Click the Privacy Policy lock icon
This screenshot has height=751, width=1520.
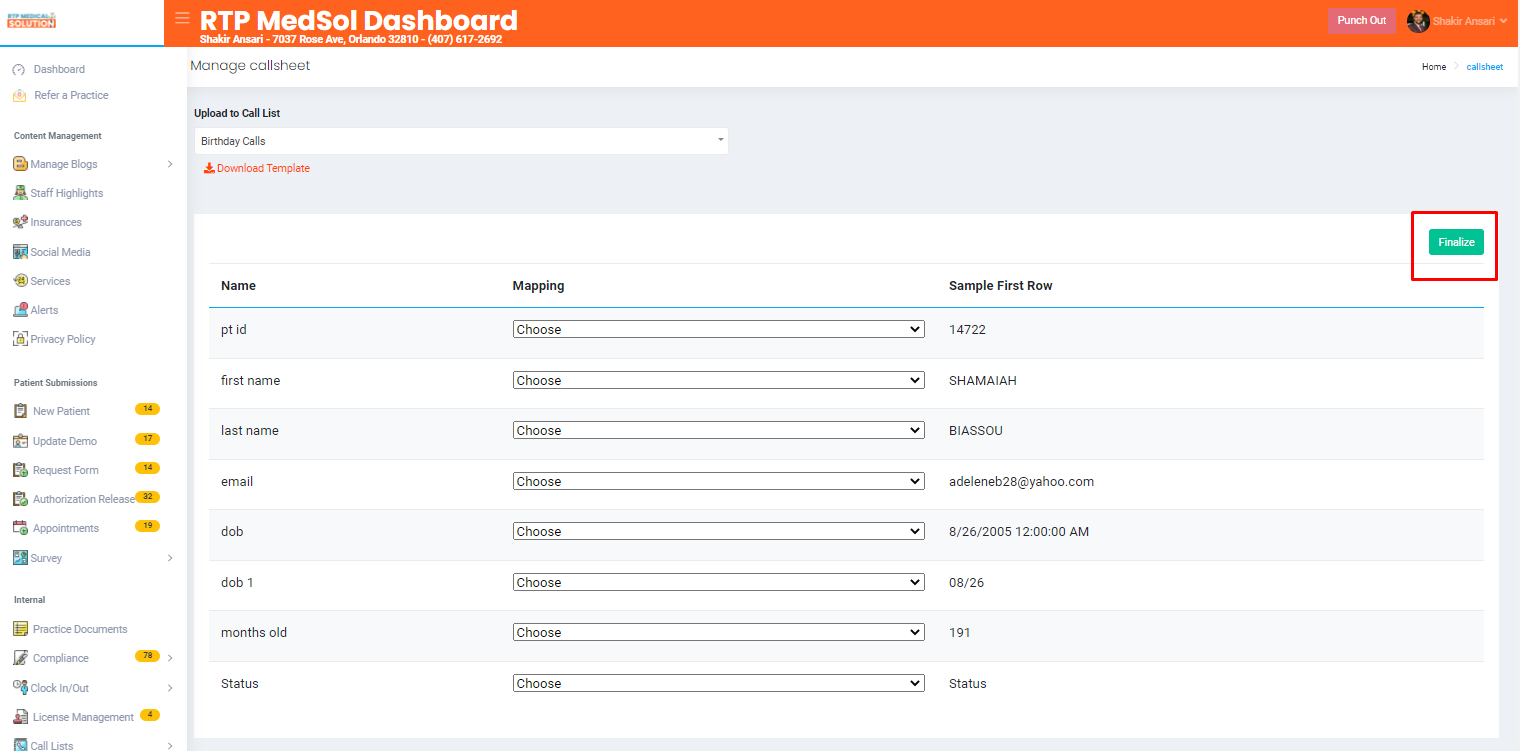20,339
